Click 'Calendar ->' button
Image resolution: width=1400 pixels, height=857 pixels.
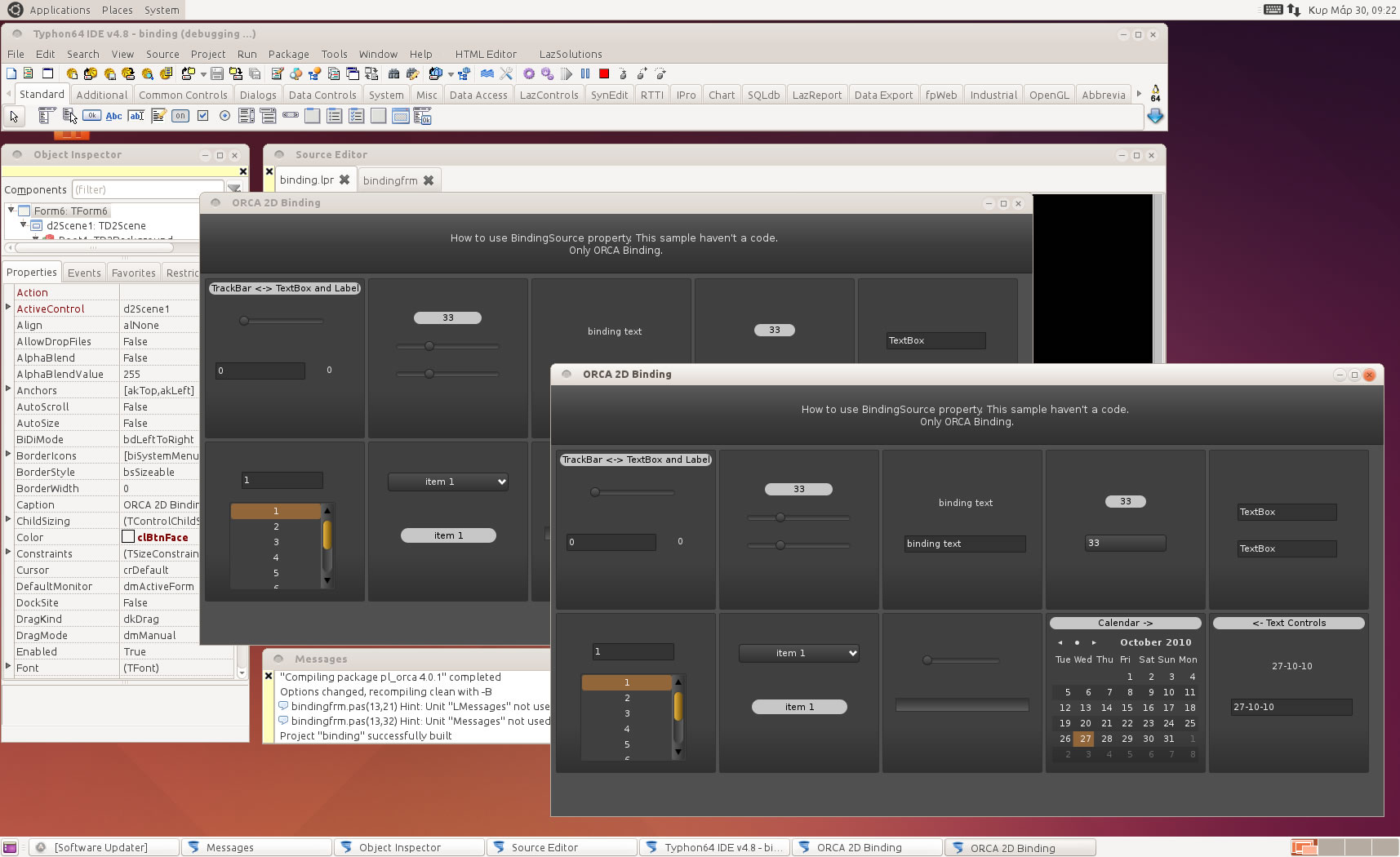tap(1125, 623)
